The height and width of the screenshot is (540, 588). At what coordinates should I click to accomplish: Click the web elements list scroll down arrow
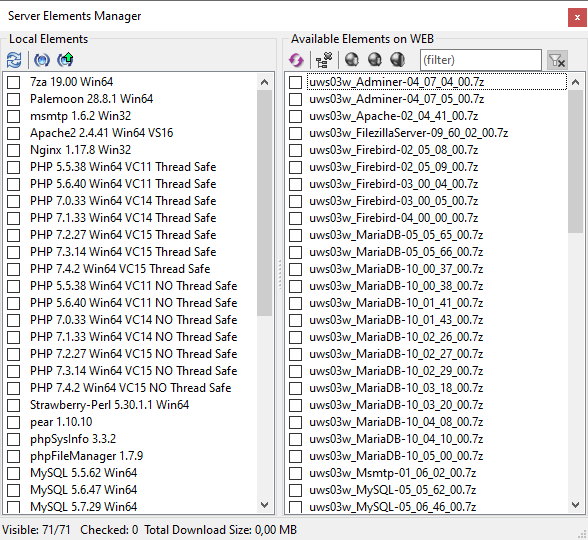[x=576, y=505]
